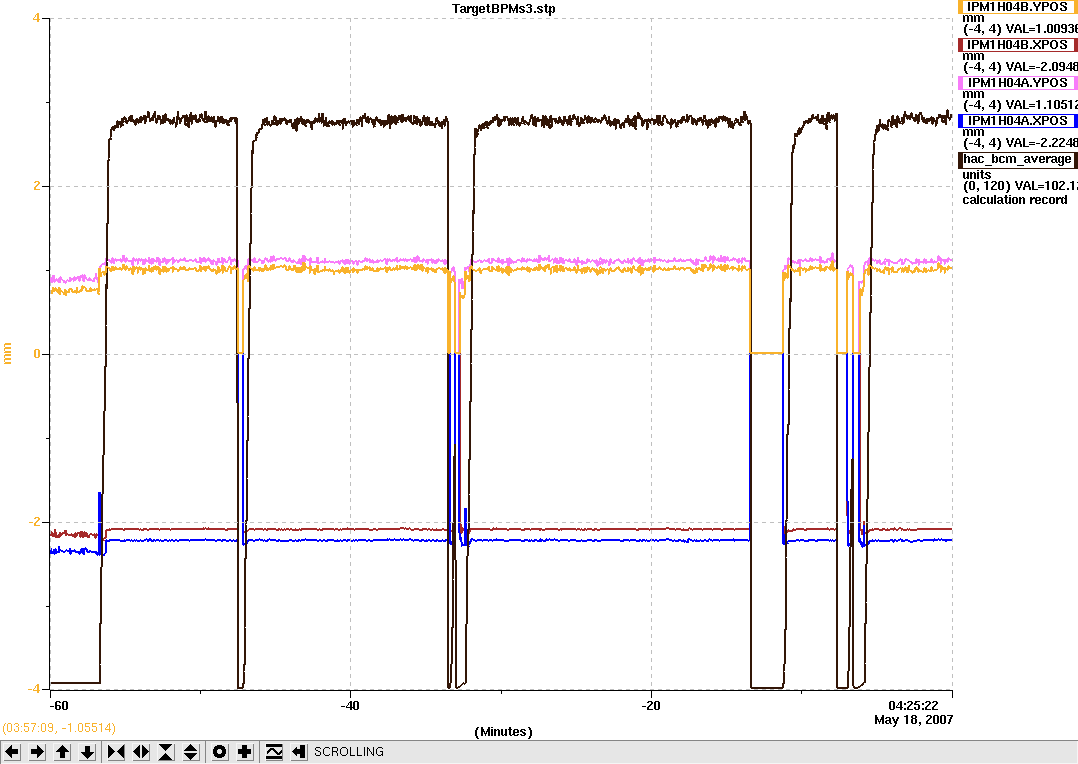The width and height of the screenshot is (1078, 764).
Task: Click the pan right arrow button
Action: click(37, 752)
